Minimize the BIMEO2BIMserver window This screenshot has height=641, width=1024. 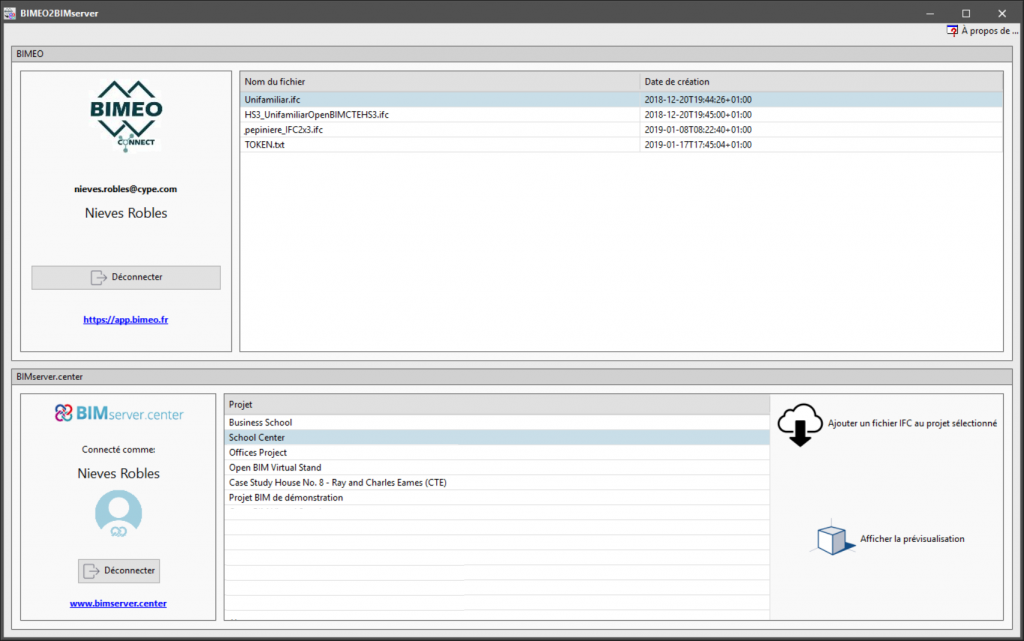pos(930,13)
